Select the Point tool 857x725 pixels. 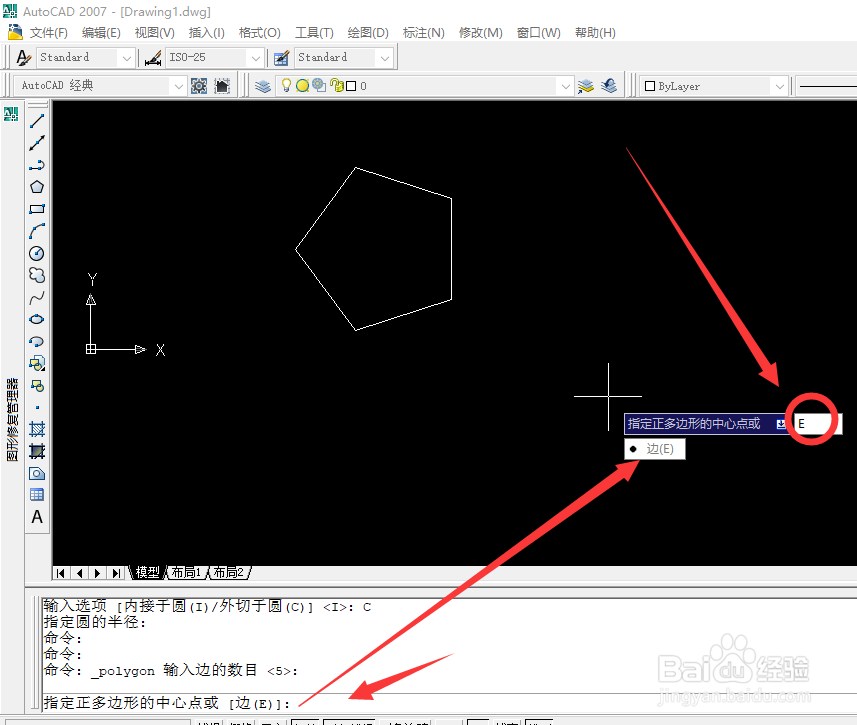pos(37,407)
